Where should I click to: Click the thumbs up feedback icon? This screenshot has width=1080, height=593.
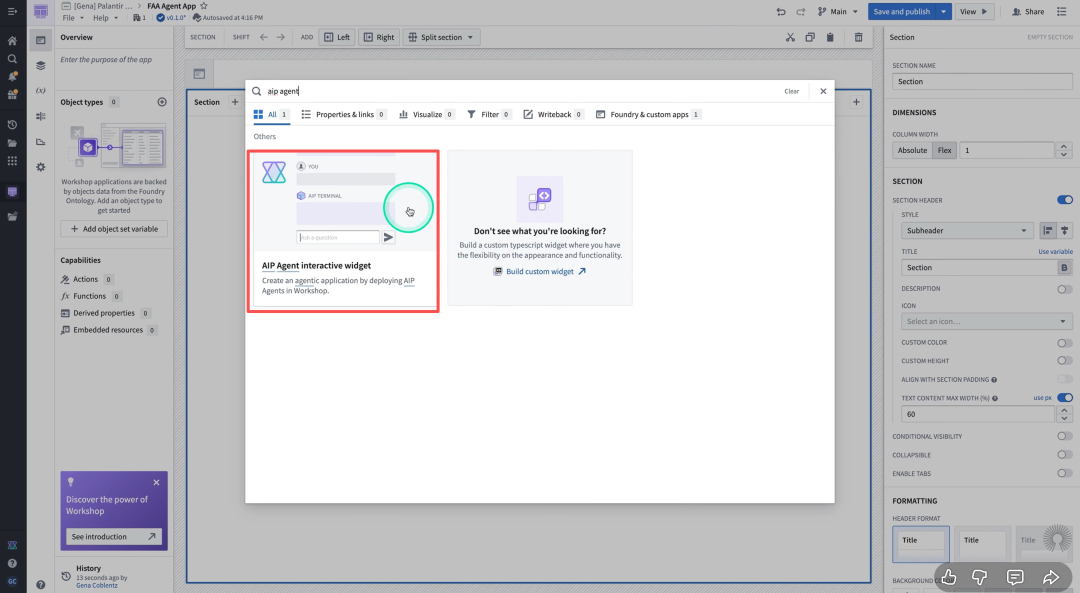click(948, 577)
